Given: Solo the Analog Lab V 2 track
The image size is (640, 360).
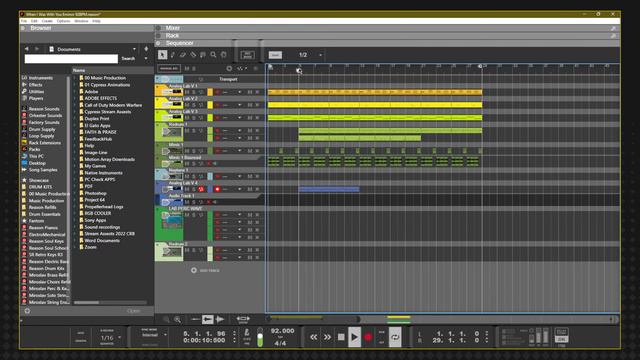Looking at the screenshot, I should click(x=193, y=105).
